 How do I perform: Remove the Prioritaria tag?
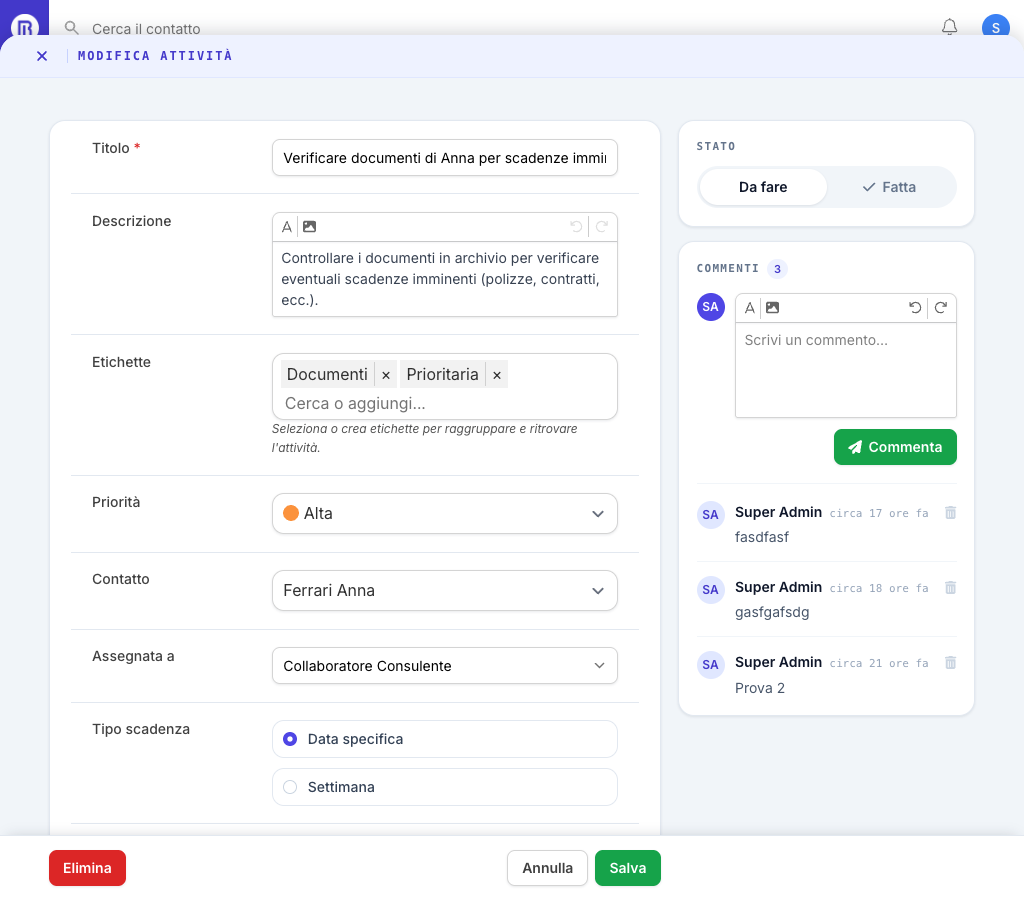pyautogui.click(x=497, y=375)
